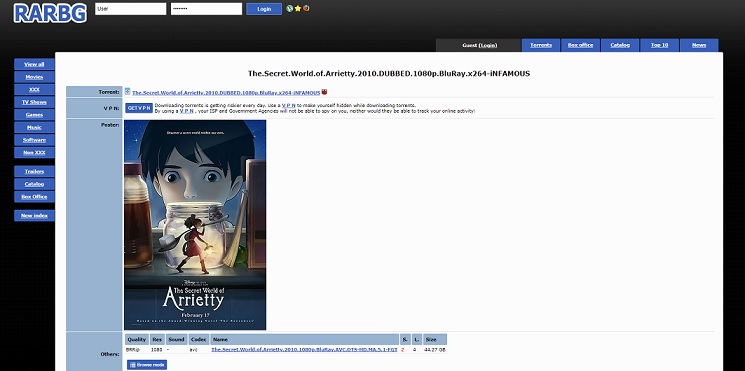Open the AVC.DTS-HD.MA.5.1-FGT torrent link
This screenshot has height=371, width=745.
(304, 350)
